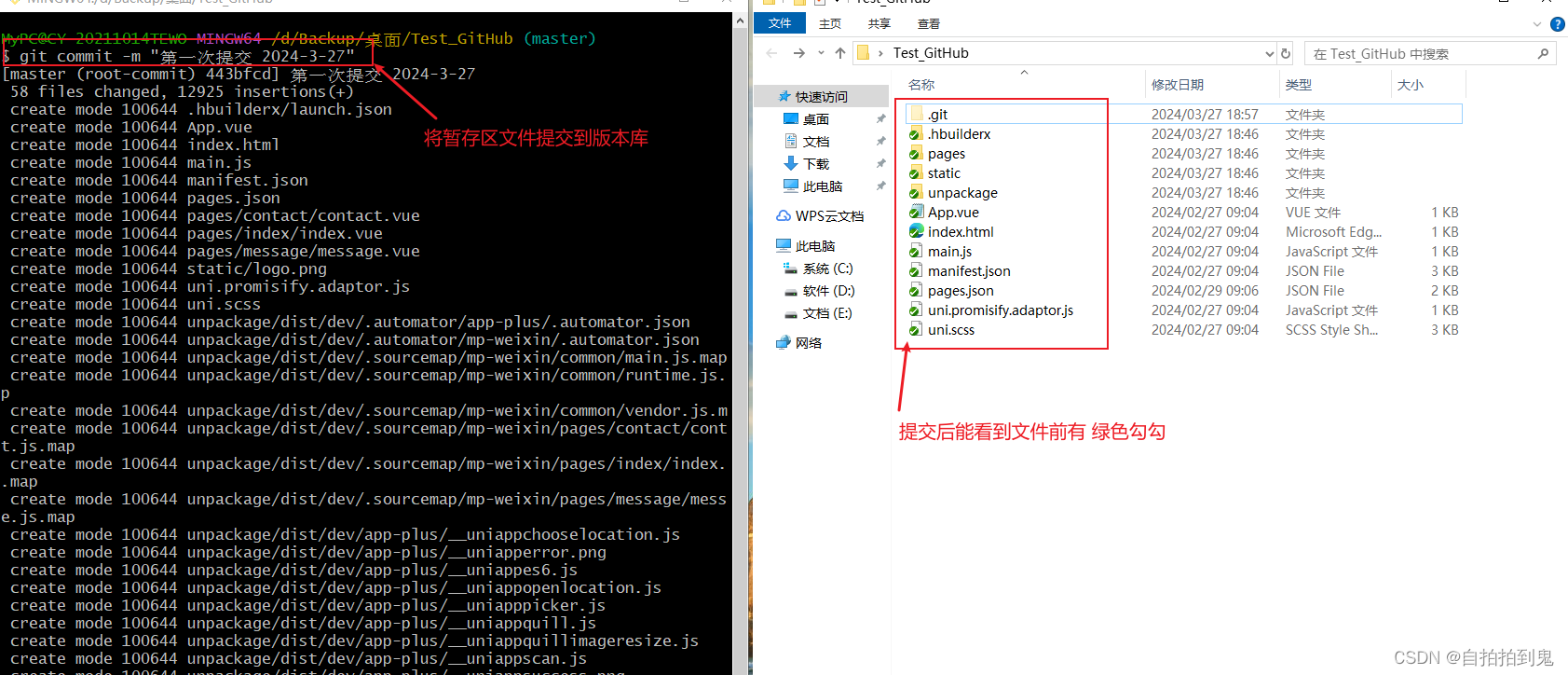Click the terminal line '58 files changed'
Viewport: 1568px width, 675px height.
tap(182, 91)
